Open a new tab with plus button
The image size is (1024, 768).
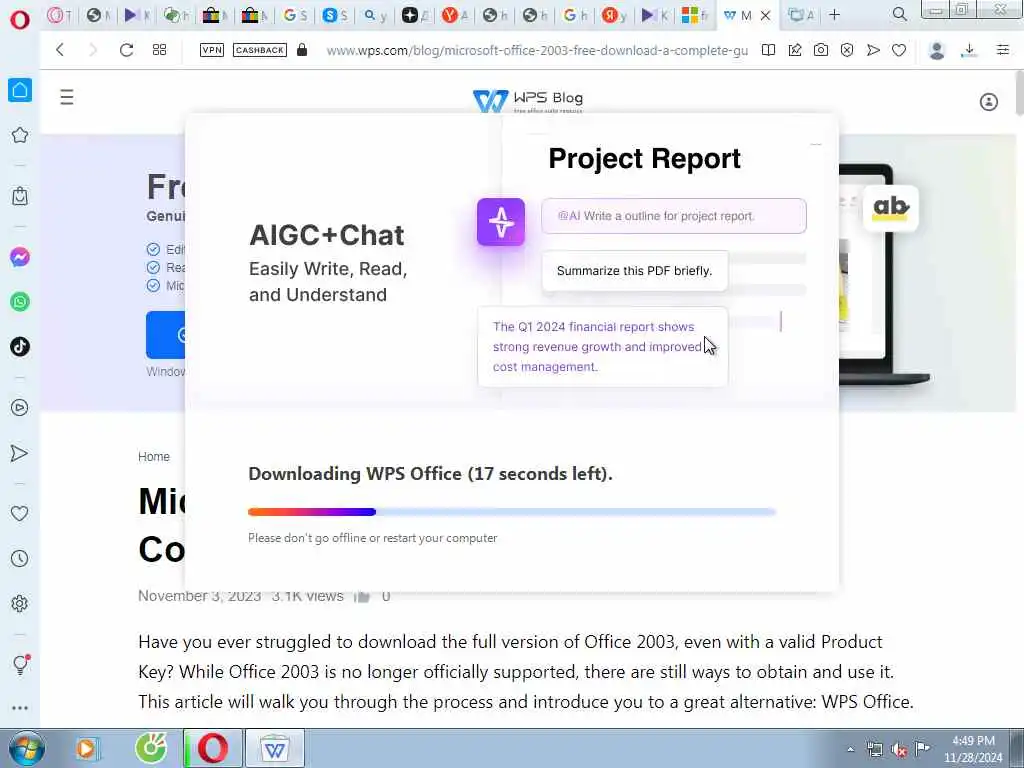point(835,14)
